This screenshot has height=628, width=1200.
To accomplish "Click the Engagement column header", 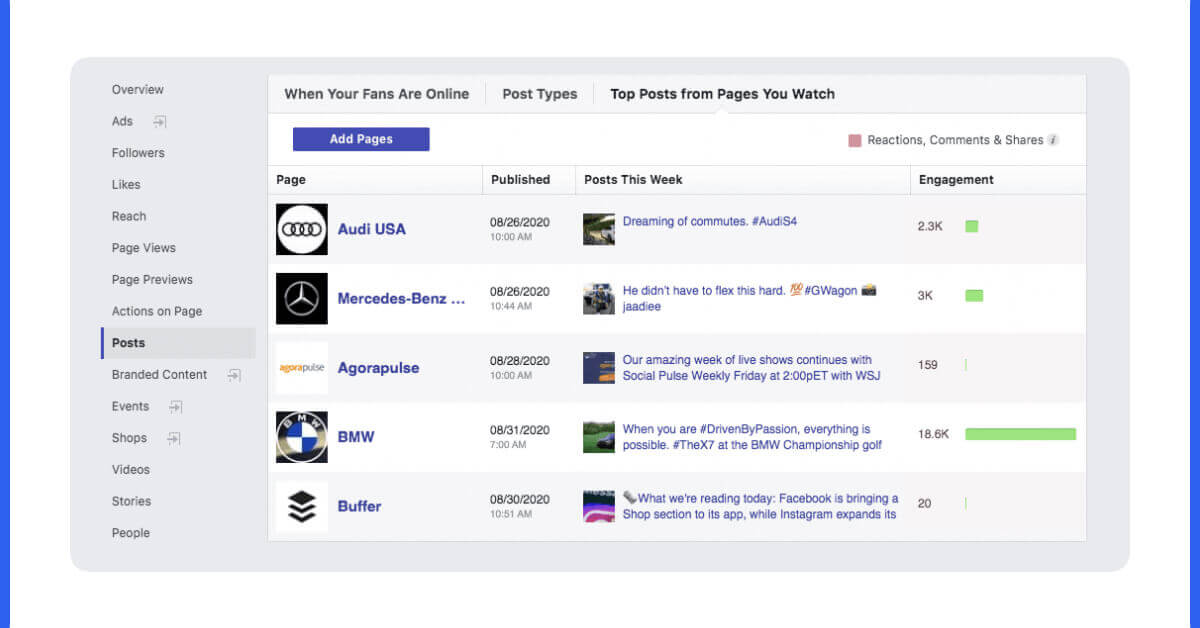I will 956,180.
